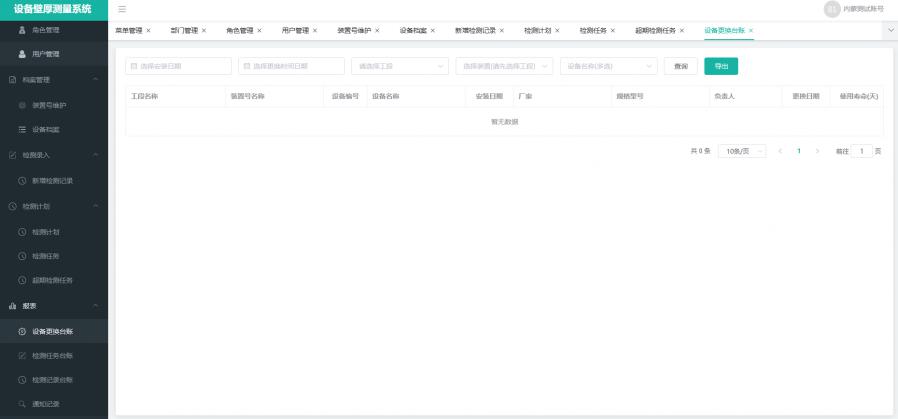Viewport: 898px width, 419px height.
Task: Open the 请选择工段 dropdown
Action: (399, 66)
